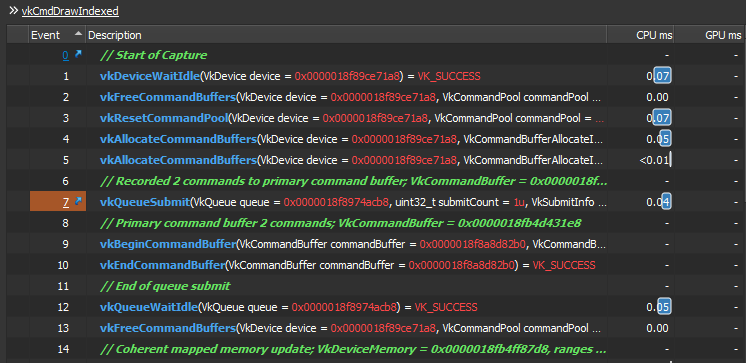Select the vkEndCommandBuffer row
The width and height of the screenshot is (746, 363).
click(x=376, y=265)
